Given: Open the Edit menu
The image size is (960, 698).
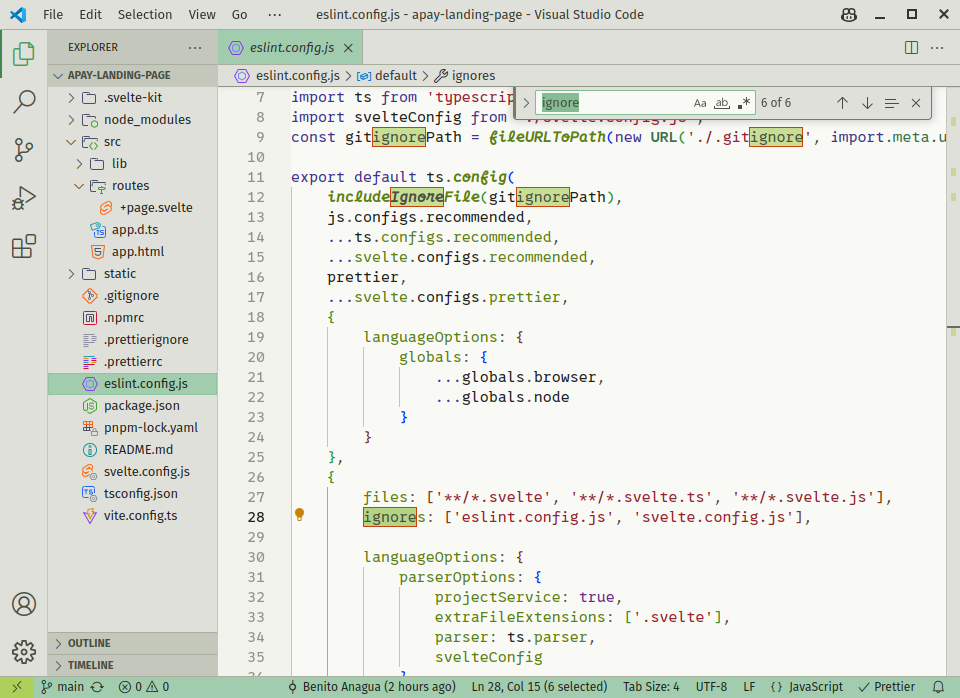Looking at the screenshot, I should tap(90, 15).
